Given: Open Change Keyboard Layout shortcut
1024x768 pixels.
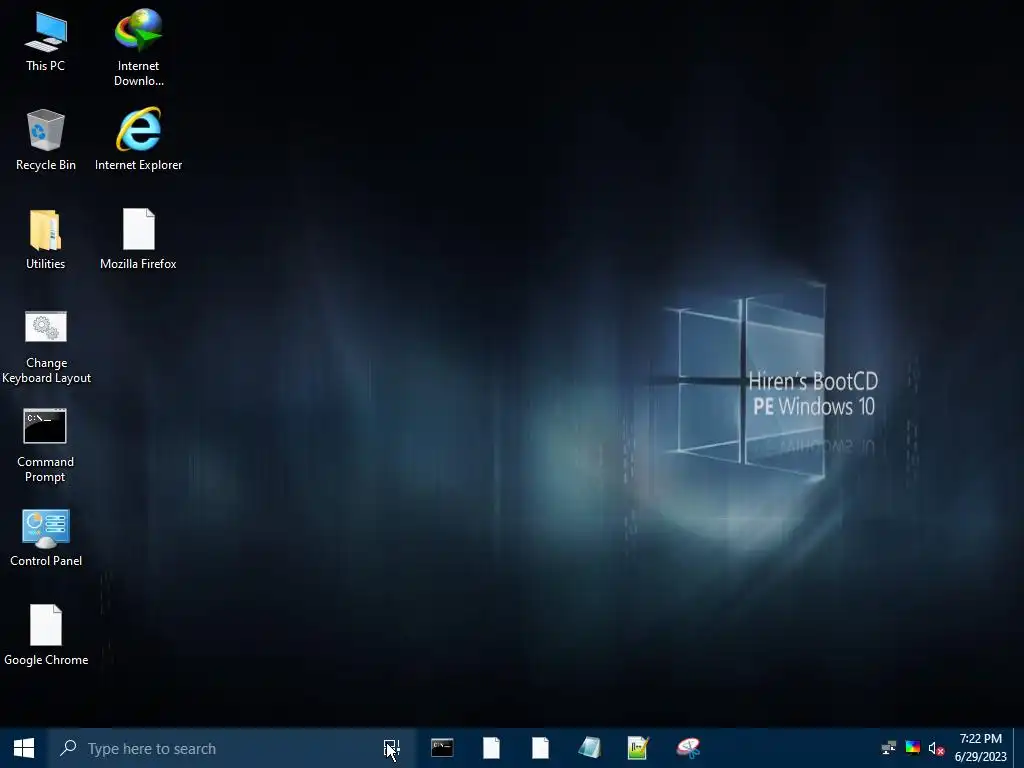Looking at the screenshot, I should point(46,347).
